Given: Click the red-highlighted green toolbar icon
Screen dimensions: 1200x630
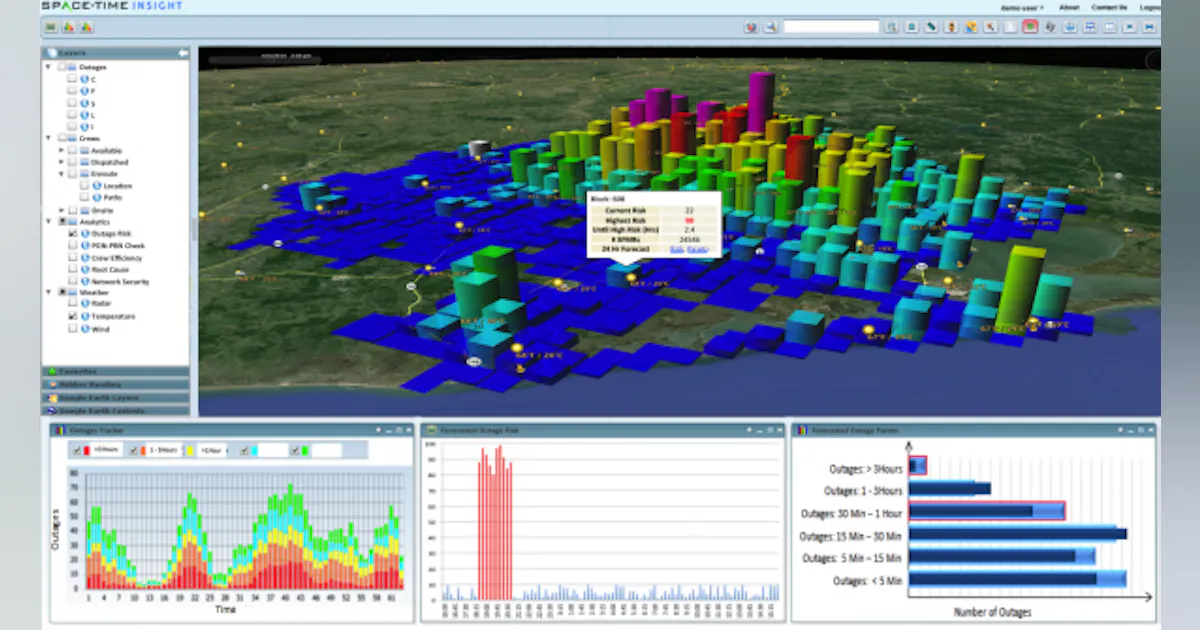Looking at the screenshot, I should click(1030, 27).
